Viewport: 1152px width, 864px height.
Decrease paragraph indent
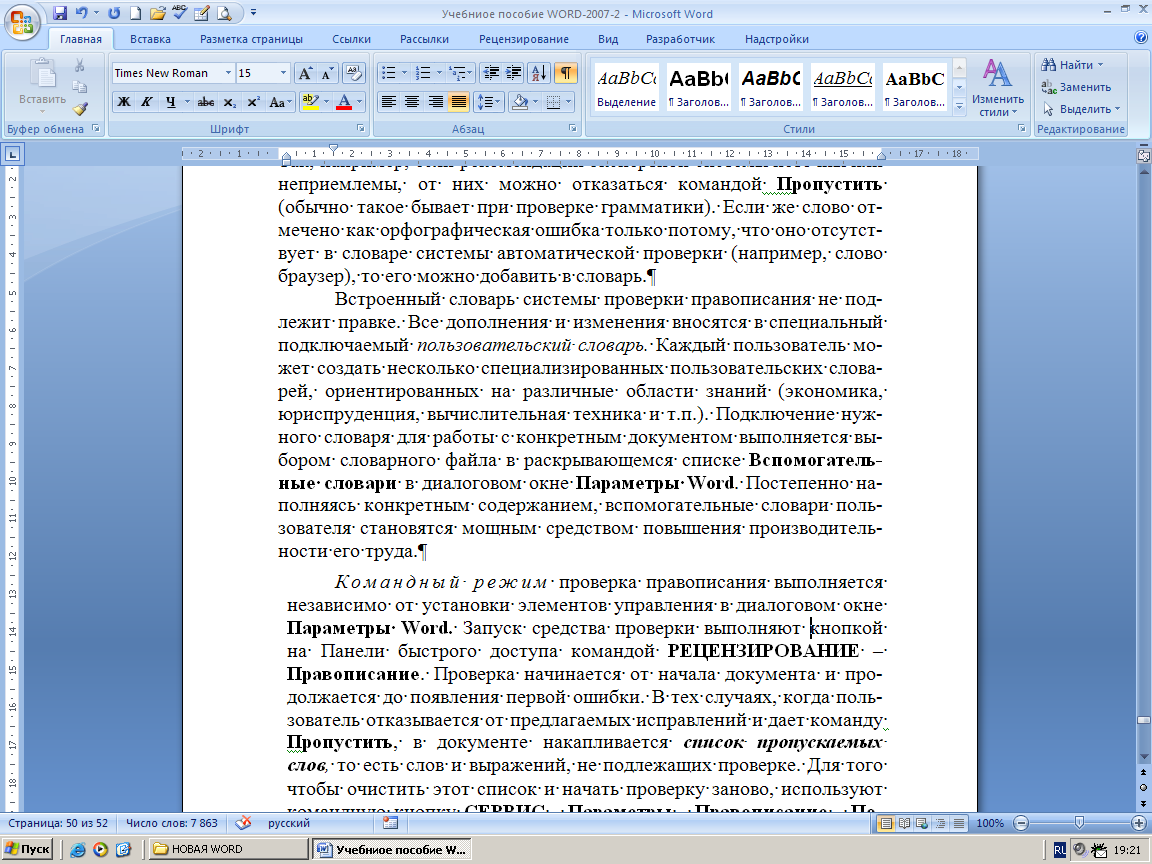(x=491, y=73)
